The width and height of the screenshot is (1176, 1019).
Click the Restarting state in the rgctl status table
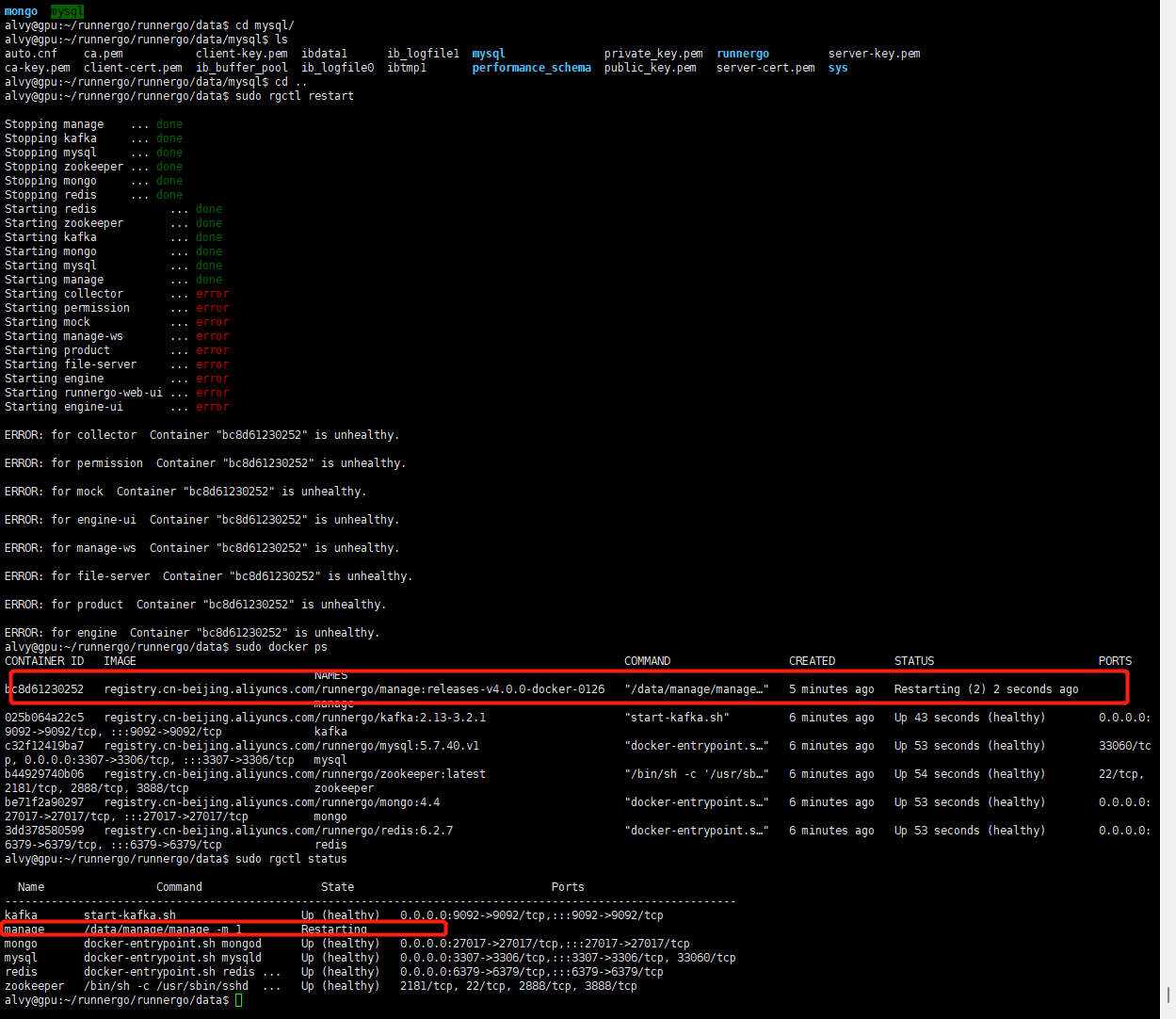(333, 930)
